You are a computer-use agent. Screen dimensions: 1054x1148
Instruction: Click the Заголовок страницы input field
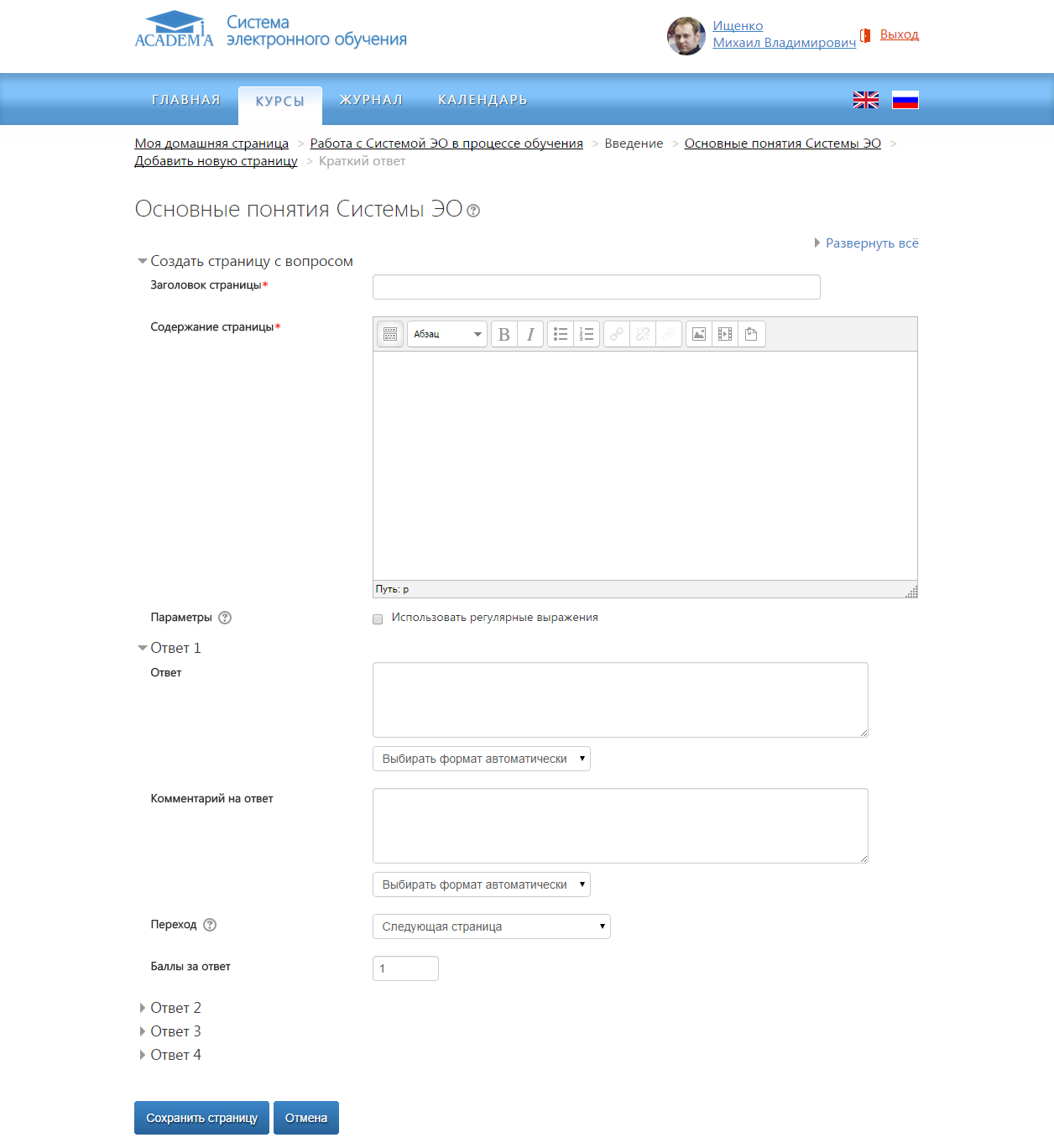point(596,287)
